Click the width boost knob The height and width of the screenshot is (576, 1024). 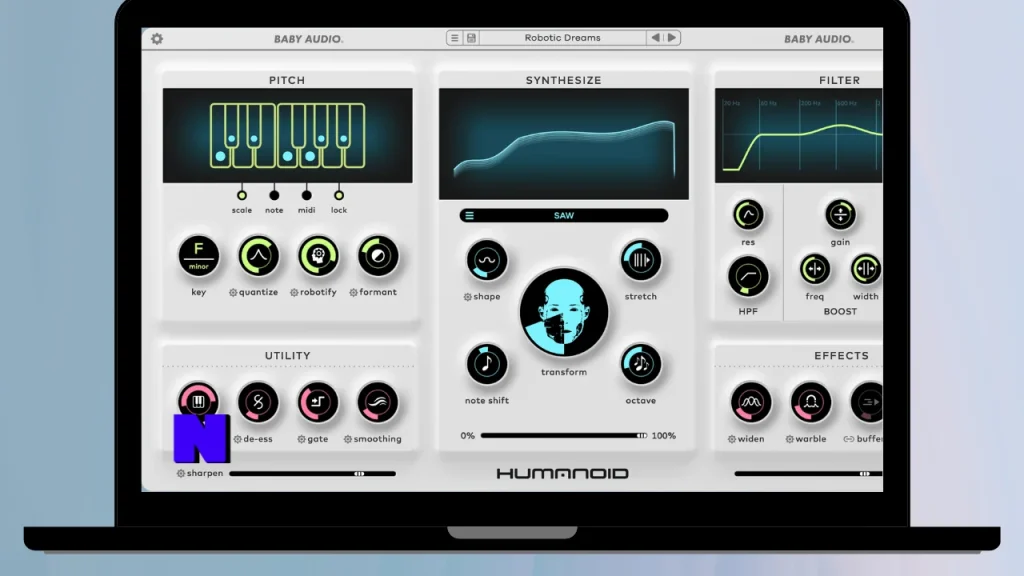point(866,269)
